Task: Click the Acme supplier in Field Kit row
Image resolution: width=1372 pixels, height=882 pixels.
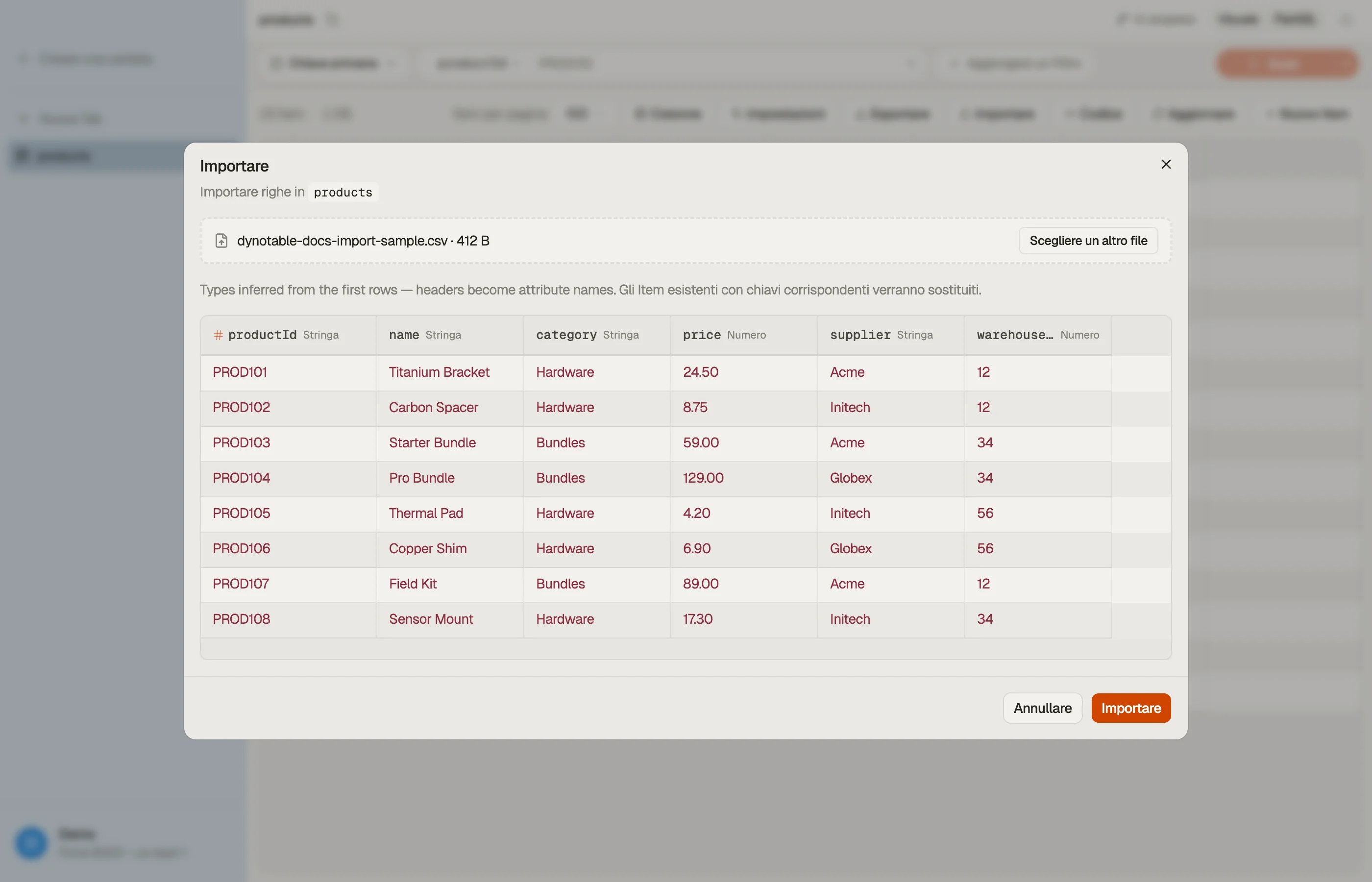Action: 890,584
